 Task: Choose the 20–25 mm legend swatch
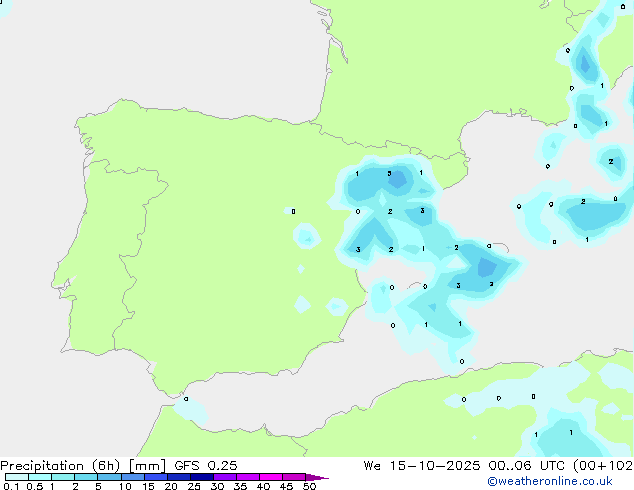tap(179, 477)
